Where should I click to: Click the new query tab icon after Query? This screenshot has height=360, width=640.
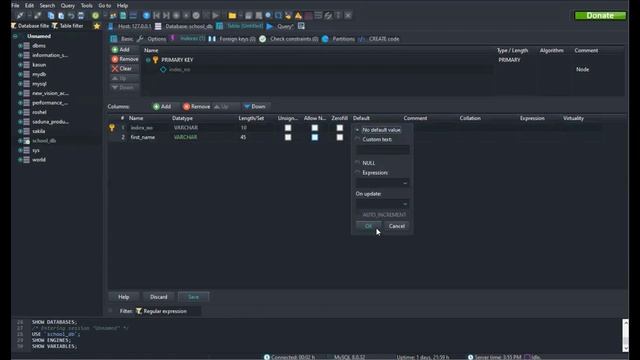click(x=301, y=26)
